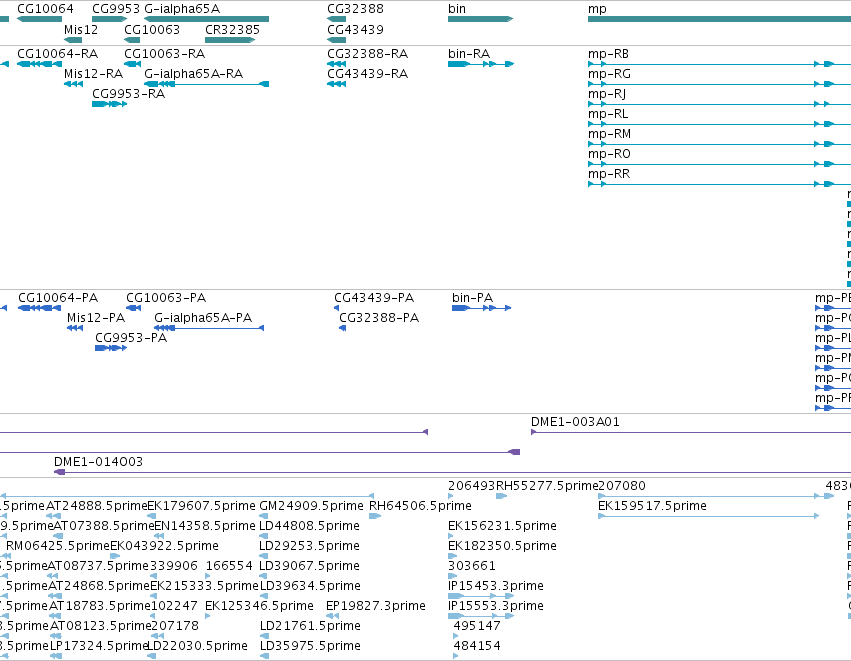This screenshot has width=851, height=661.
Task: Click the LD29253.5prime EST label
Action: [x=309, y=546]
